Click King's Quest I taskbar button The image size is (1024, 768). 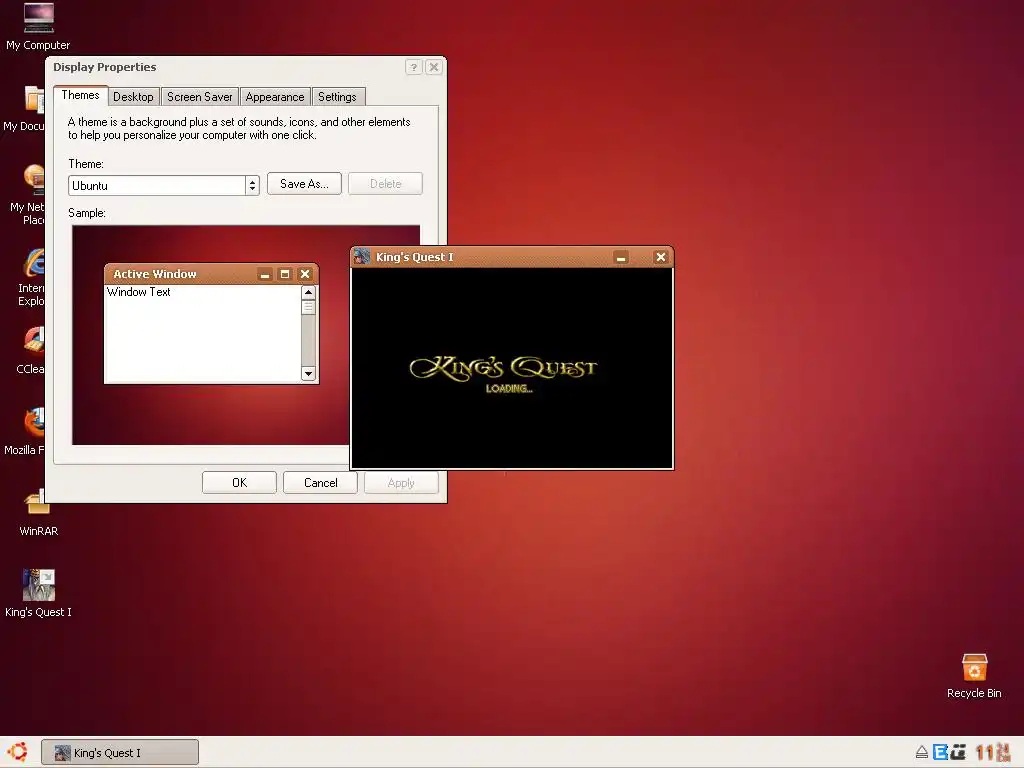pyautogui.click(x=120, y=752)
